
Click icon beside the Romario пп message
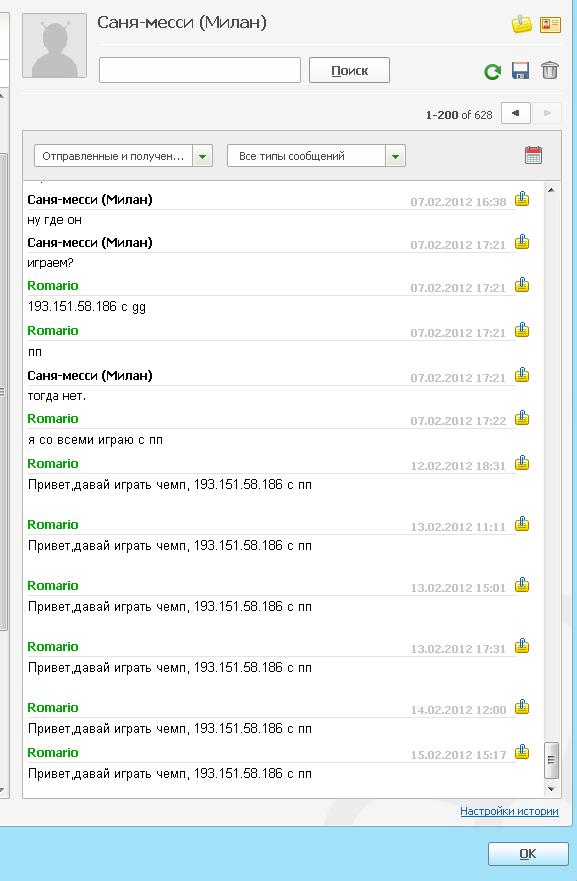coord(522,330)
